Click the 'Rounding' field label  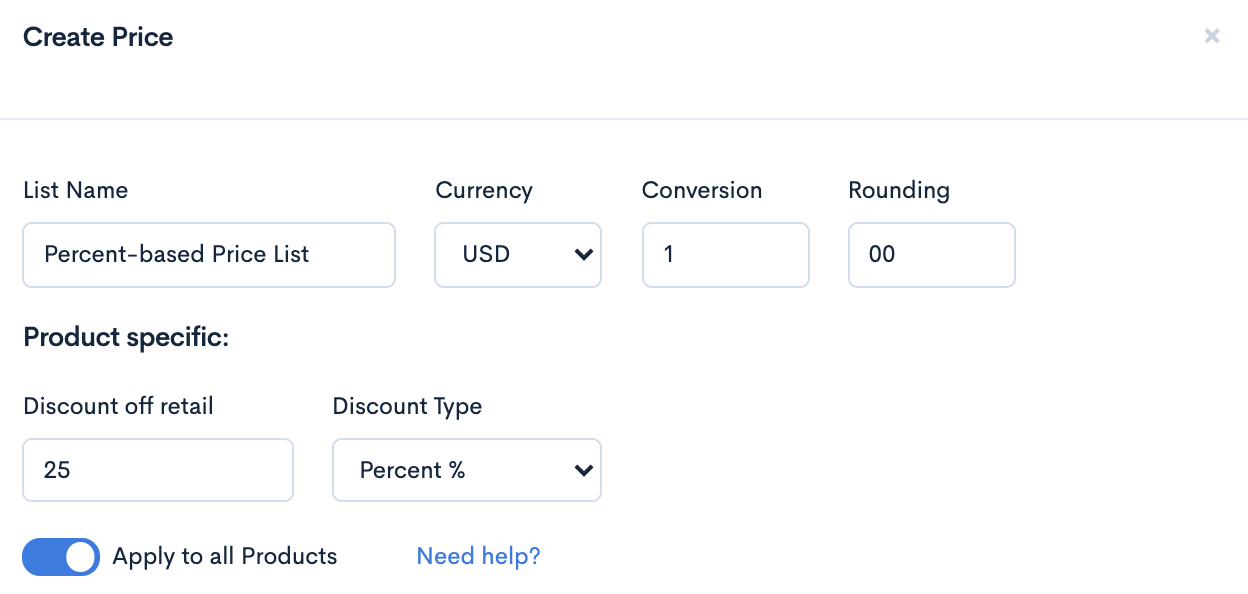[899, 190]
